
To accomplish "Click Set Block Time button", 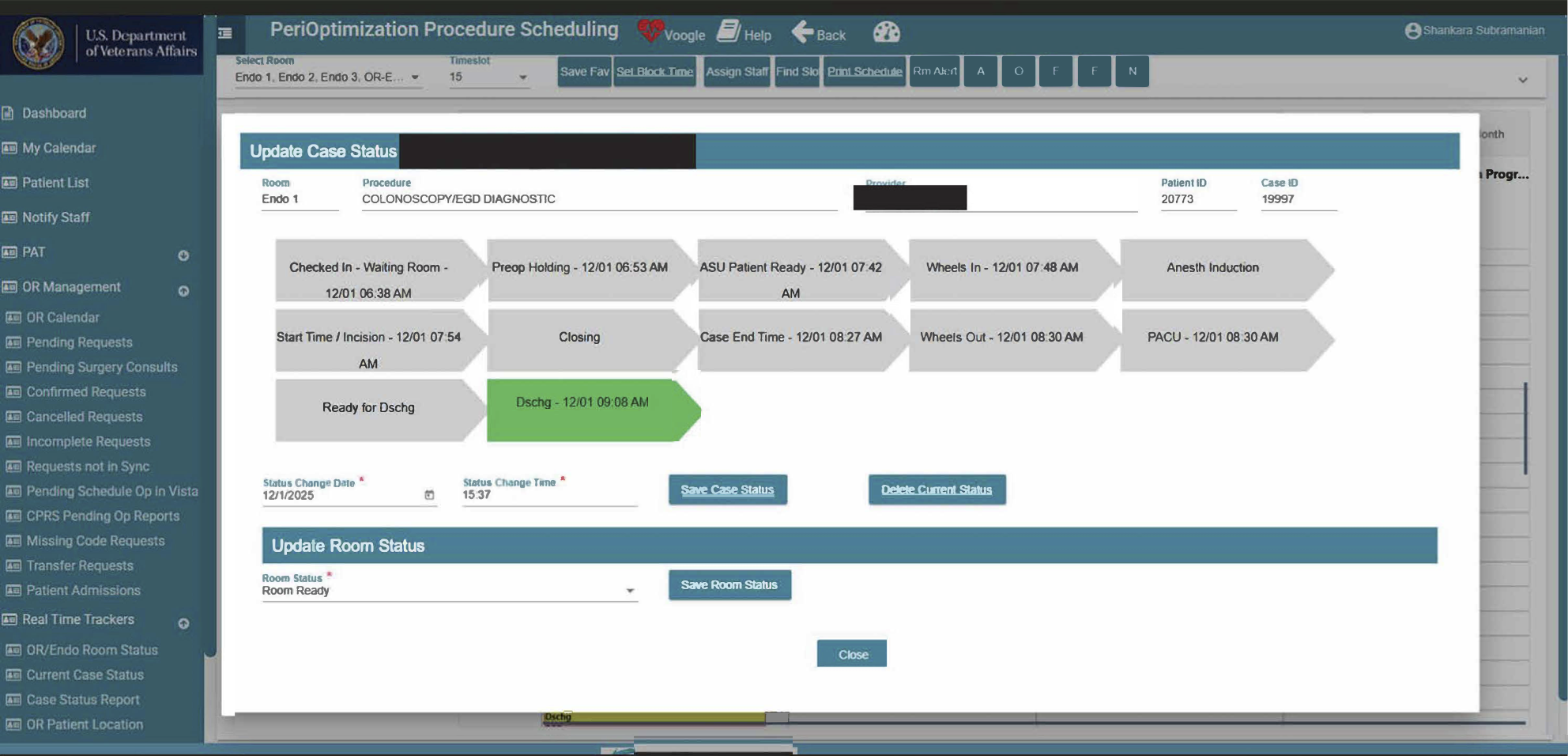I will [654, 71].
